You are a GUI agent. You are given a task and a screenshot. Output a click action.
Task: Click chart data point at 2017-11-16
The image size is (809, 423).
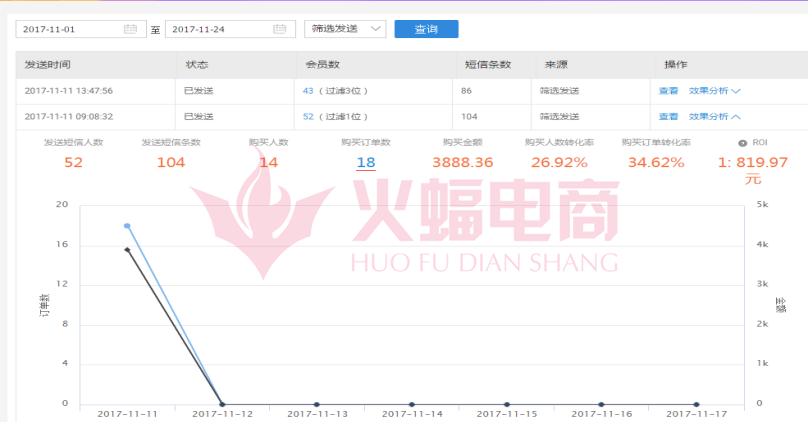pyautogui.click(x=602, y=404)
